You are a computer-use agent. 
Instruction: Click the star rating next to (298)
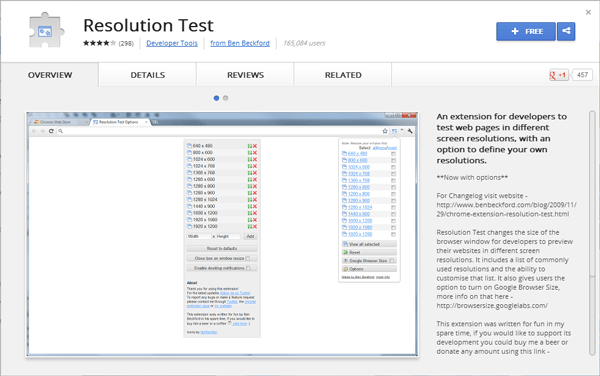tap(99, 43)
